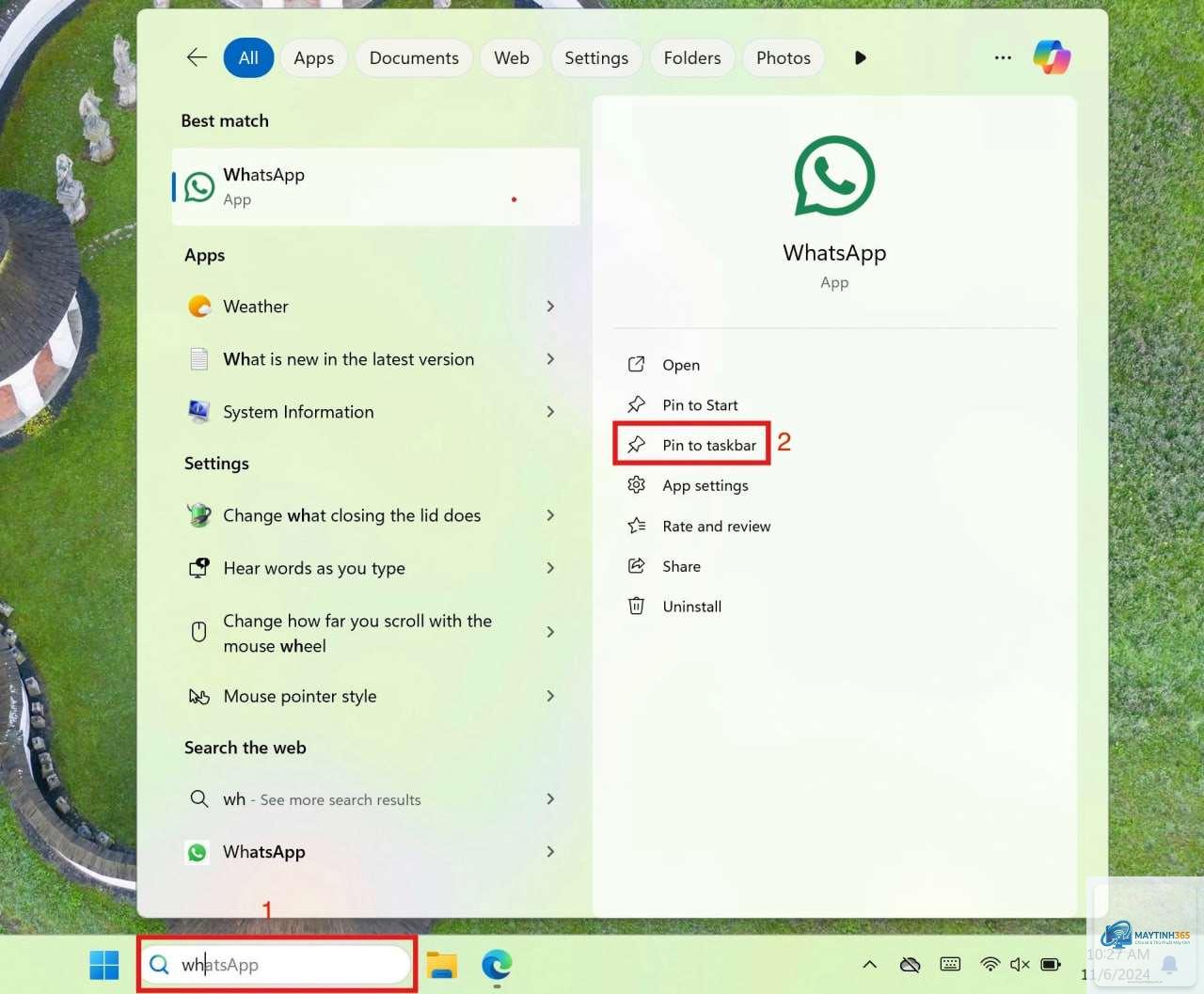Open the Copilot icon

[x=1052, y=57]
